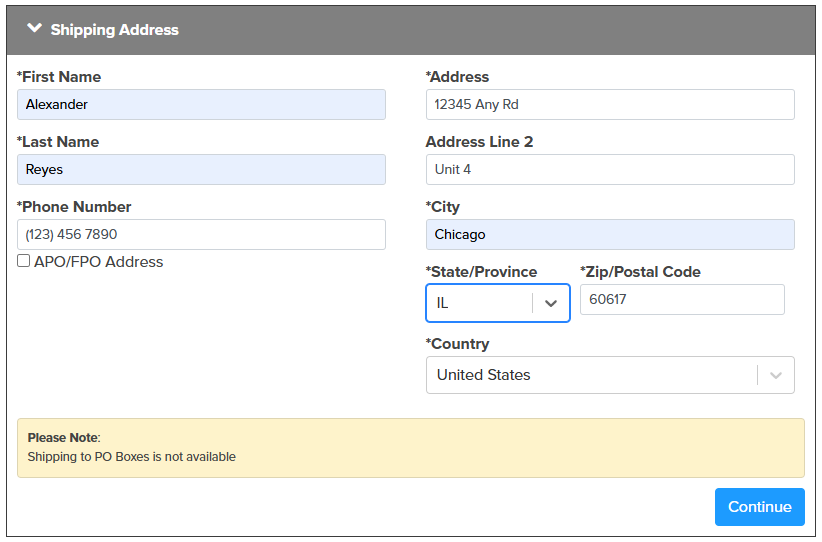822x542 pixels.
Task: Focus the Address field showing 12345 Any Rd
Action: pyautogui.click(x=610, y=104)
